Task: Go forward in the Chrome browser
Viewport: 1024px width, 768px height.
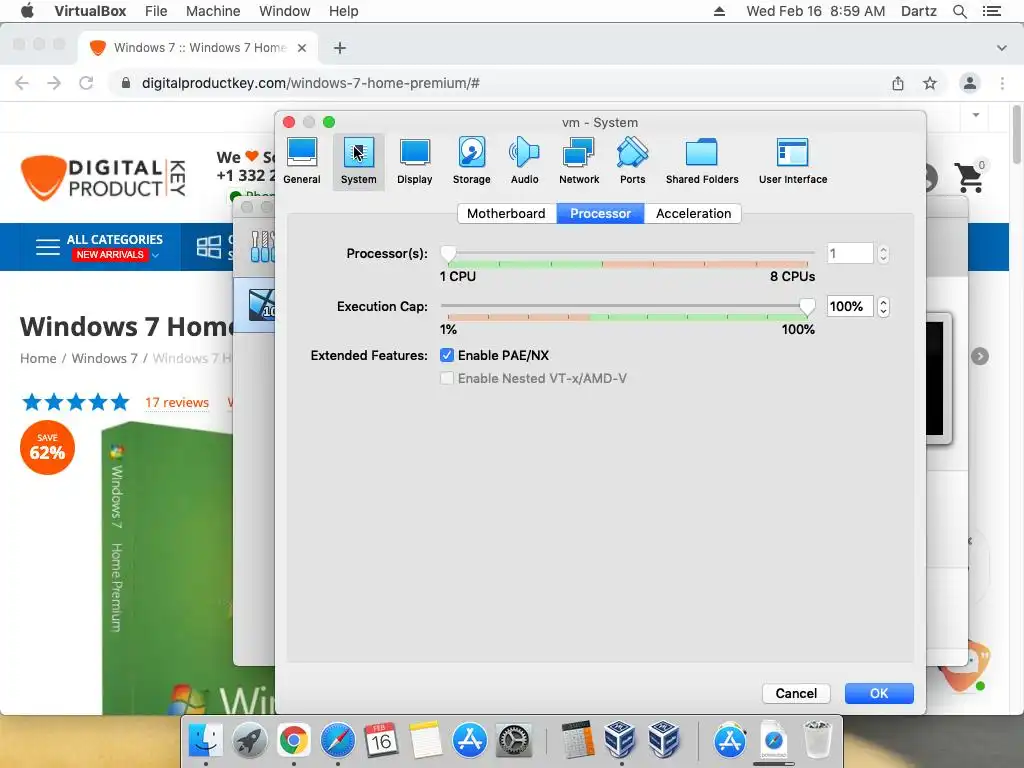Action: point(54,83)
